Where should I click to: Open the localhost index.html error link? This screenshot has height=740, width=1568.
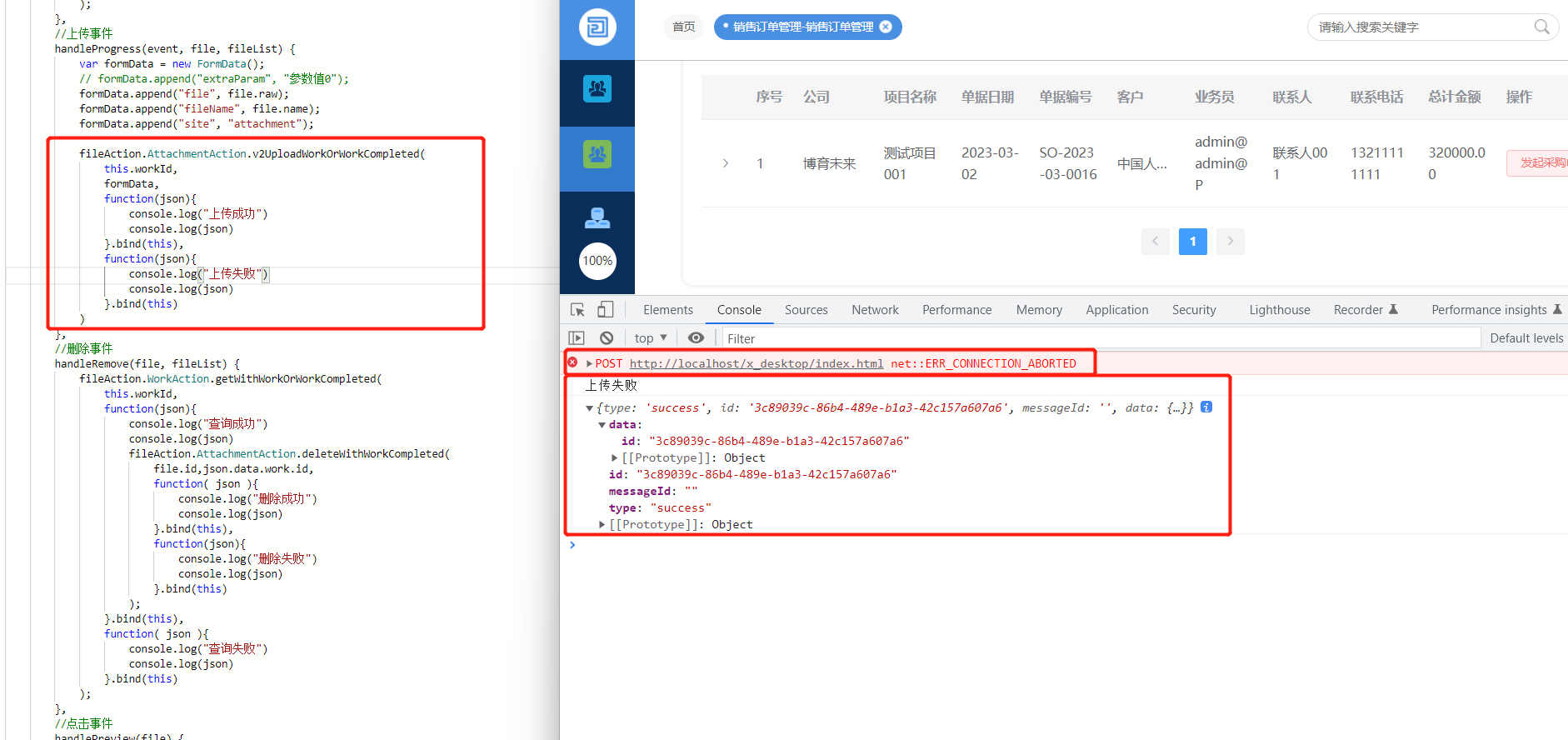coord(757,363)
